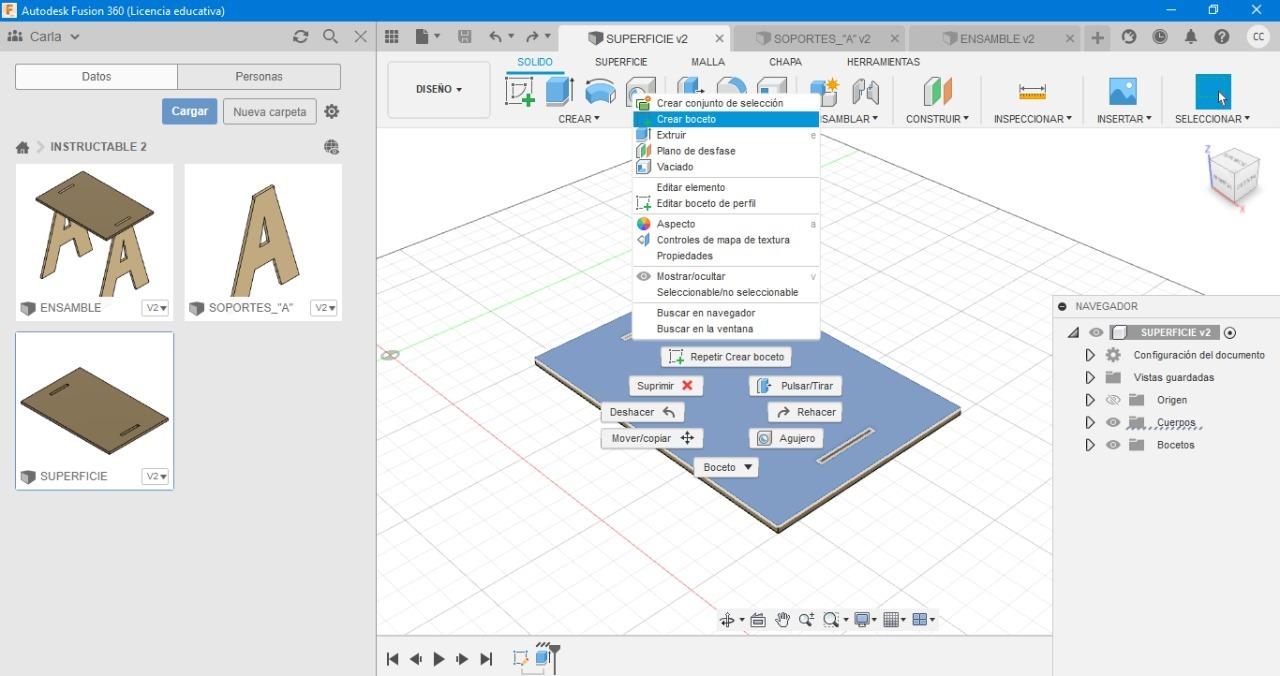Collapse the SUPERFICIE v2 root node
The height and width of the screenshot is (676, 1280).
[x=1074, y=333]
